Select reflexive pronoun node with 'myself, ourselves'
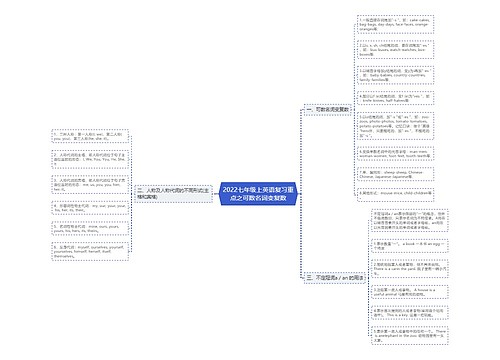 tap(90, 252)
